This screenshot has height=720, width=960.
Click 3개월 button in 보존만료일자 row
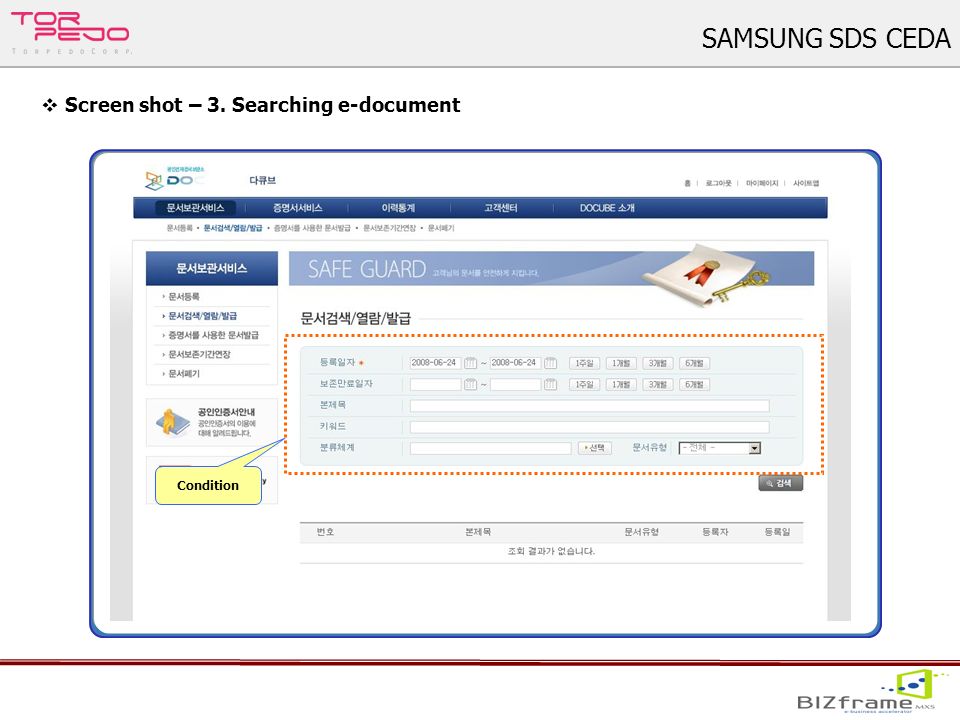[658, 384]
